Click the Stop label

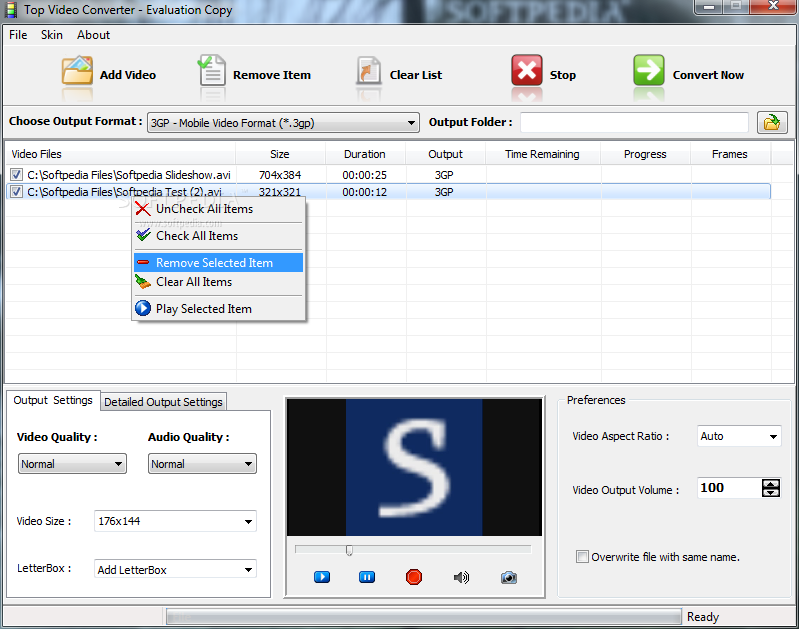tap(563, 75)
